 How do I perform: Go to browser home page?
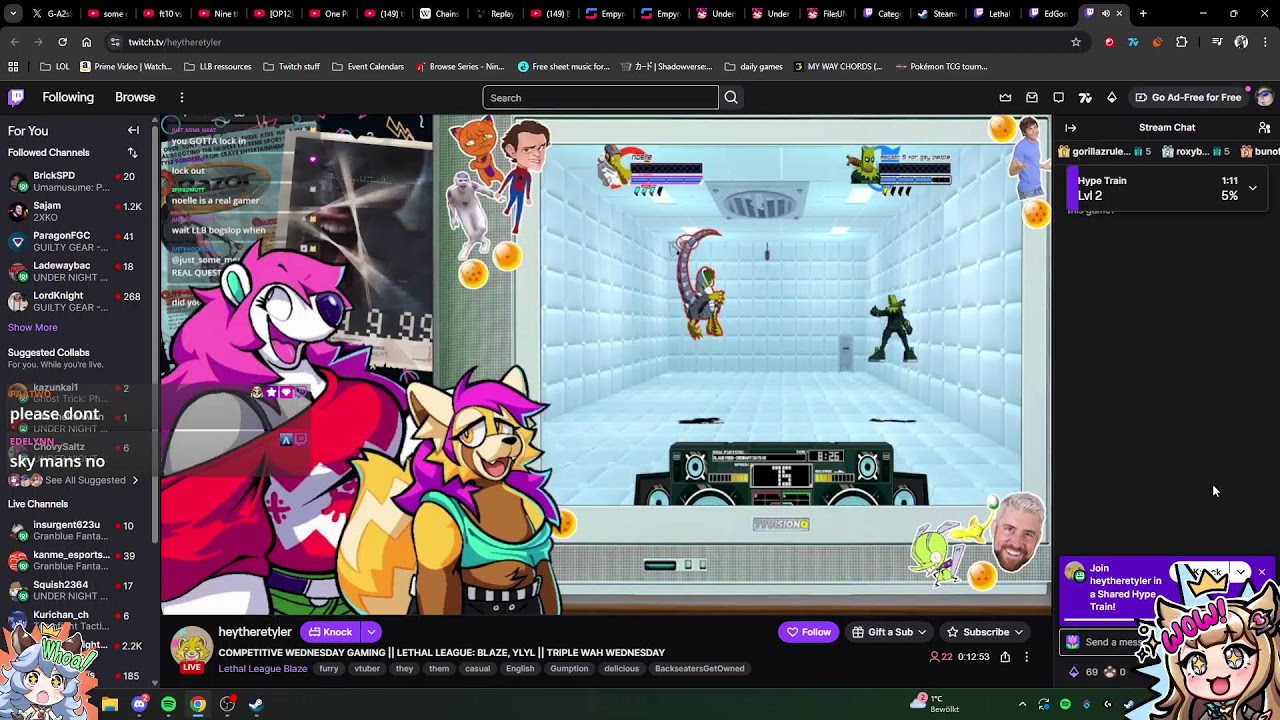click(x=87, y=42)
